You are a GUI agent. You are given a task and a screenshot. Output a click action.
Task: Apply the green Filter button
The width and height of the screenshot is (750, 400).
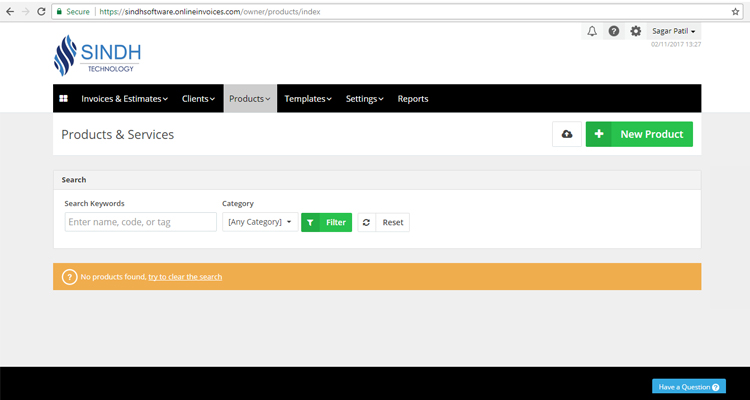click(327, 222)
